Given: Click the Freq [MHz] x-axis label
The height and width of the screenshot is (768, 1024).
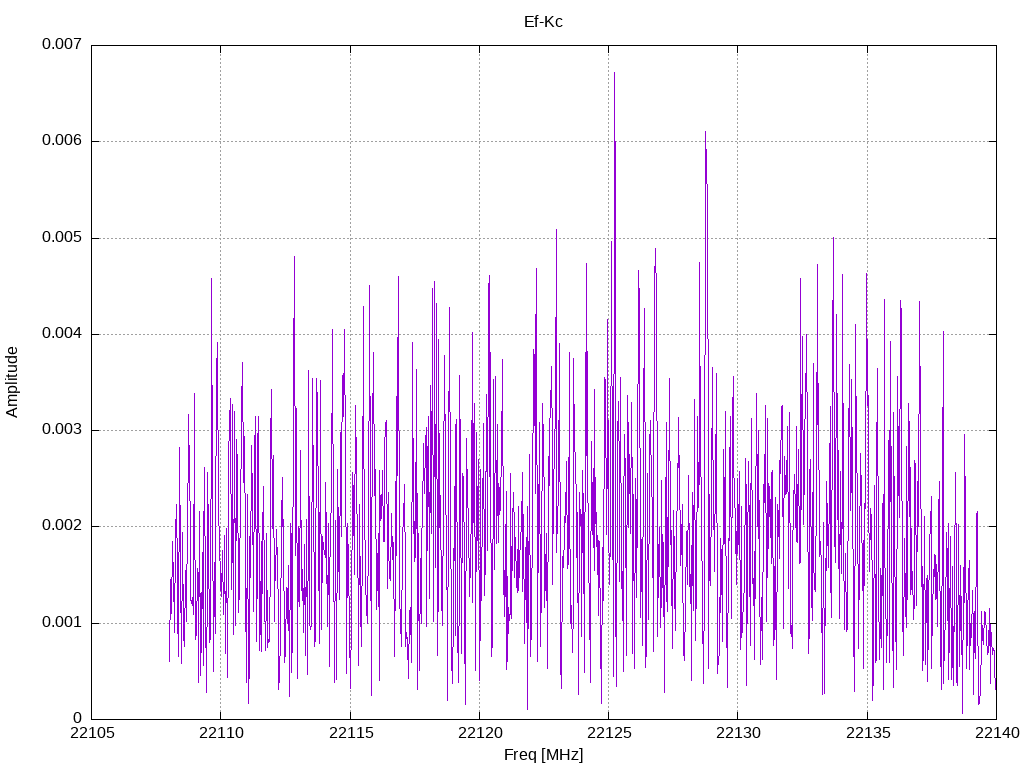Looking at the screenshot, I should (x=543, y=755).
